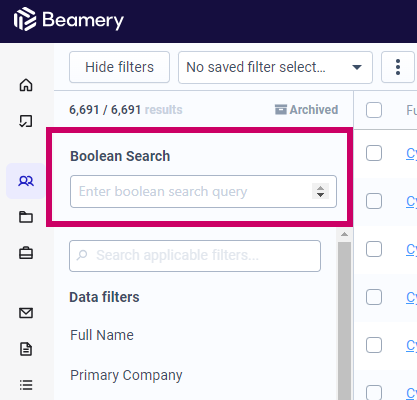Open the folder icon in sidebar

point(26,217)
